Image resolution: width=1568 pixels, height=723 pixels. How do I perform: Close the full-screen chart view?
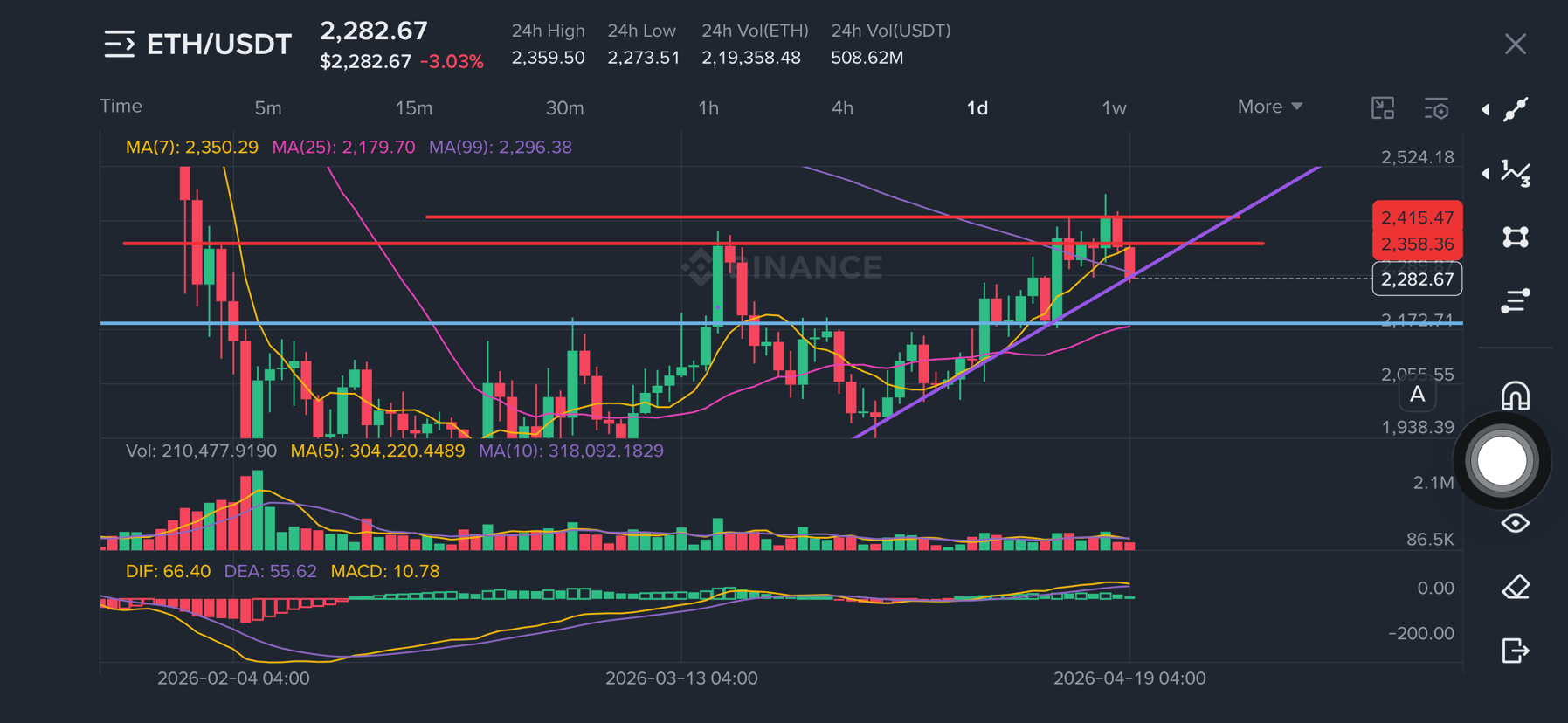pos(1516,44)
